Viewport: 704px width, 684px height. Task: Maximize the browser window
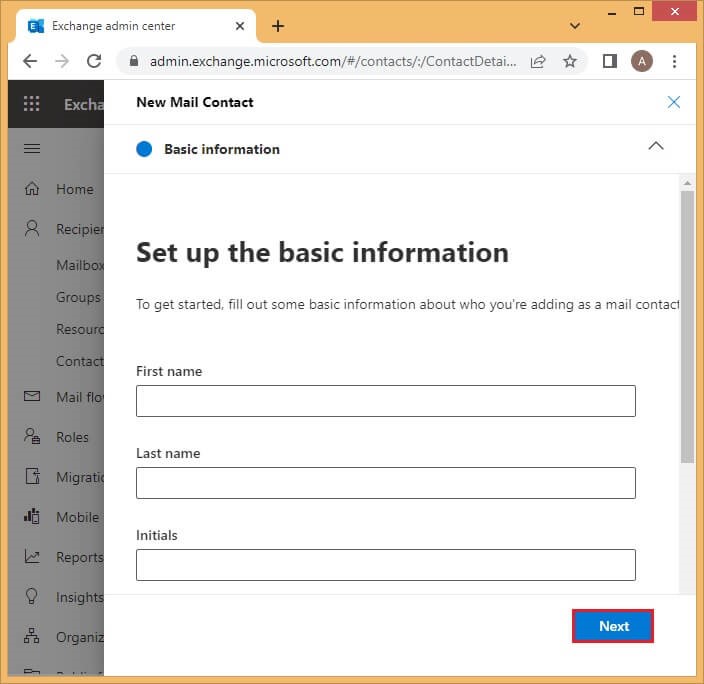pos(639,11)
